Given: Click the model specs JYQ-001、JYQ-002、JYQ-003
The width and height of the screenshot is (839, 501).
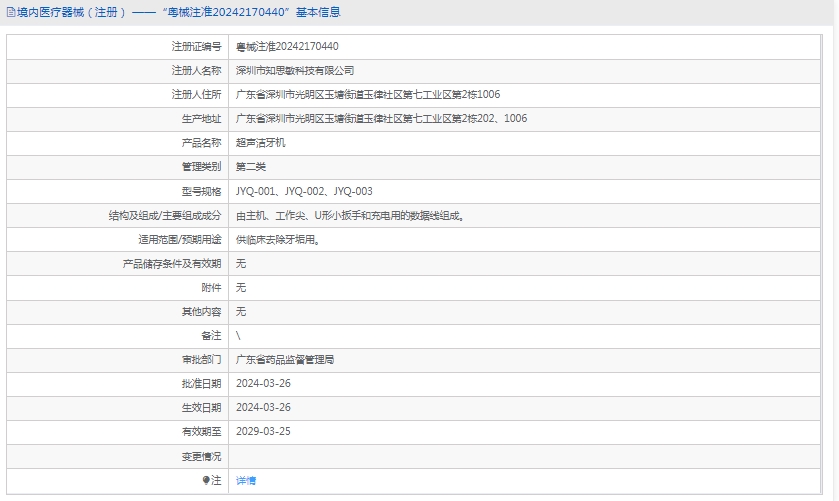Looking at the screenshot, I should click(304, 191).
